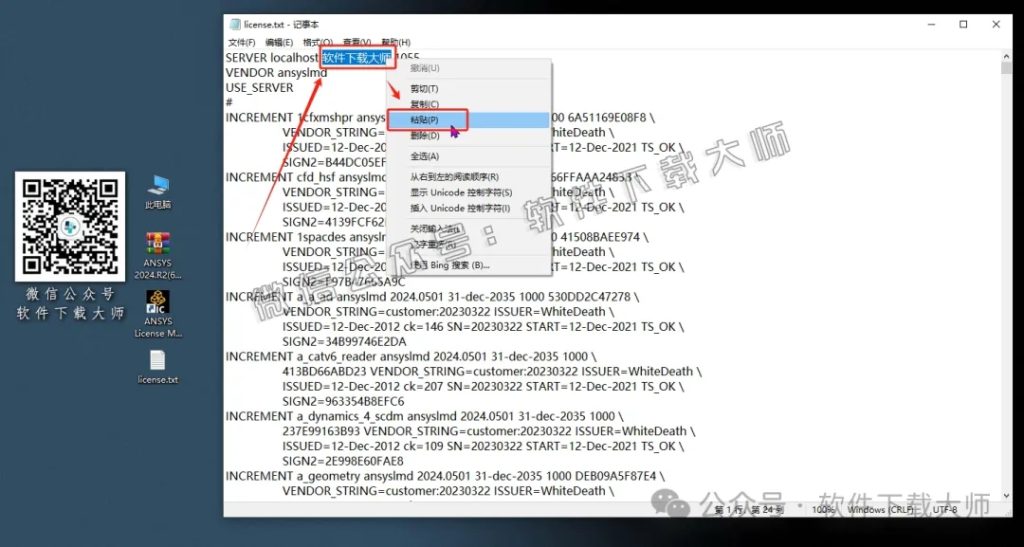Image resolution: width=1024 pixels, height=547 pixels.
Task: Click the line starting 413BD66ABD23 VENDOR_STRING
Action: [492, 371]
